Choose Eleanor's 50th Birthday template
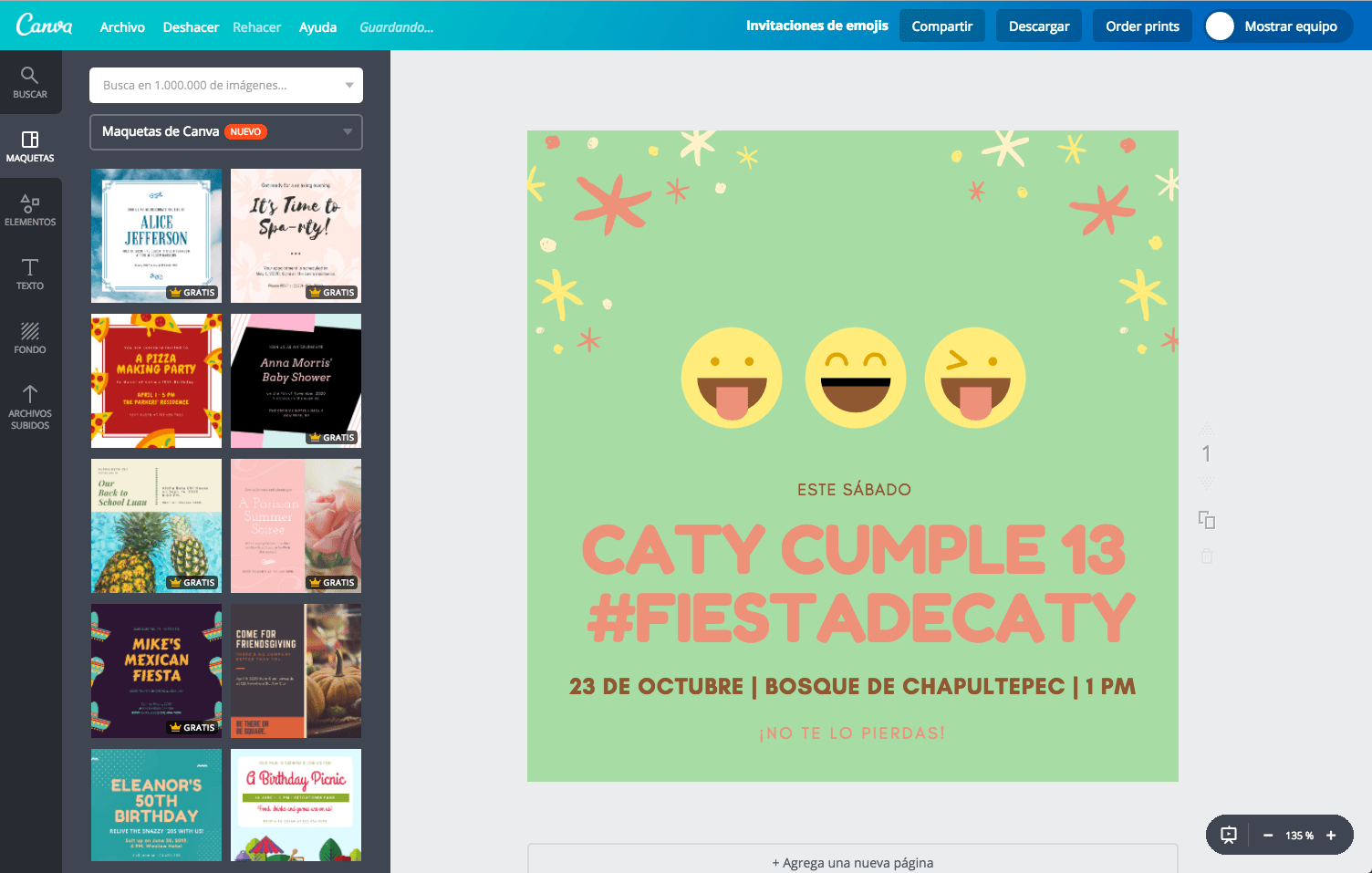 pos(156,805)
